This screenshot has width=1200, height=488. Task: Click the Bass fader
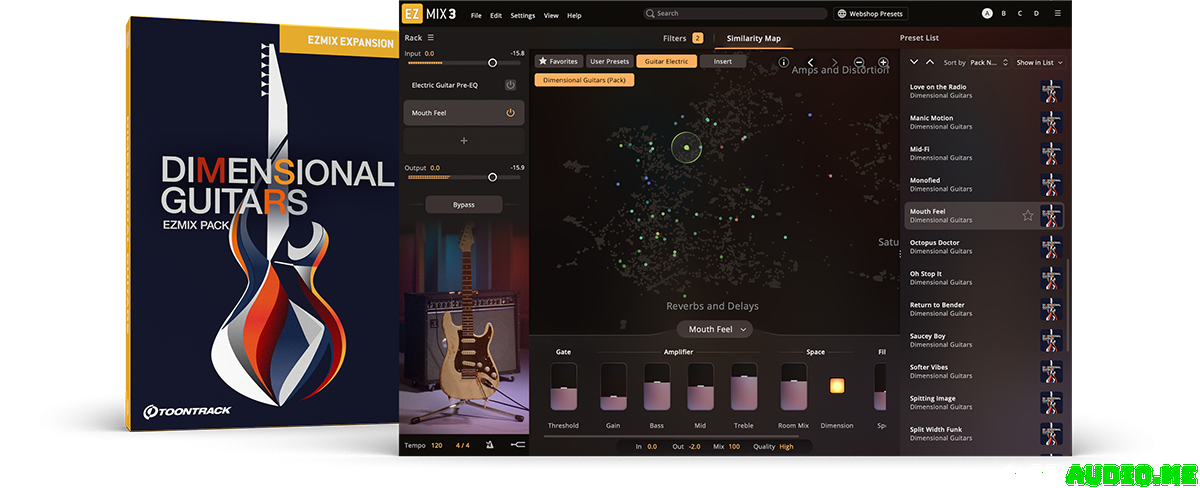[656, 386]
